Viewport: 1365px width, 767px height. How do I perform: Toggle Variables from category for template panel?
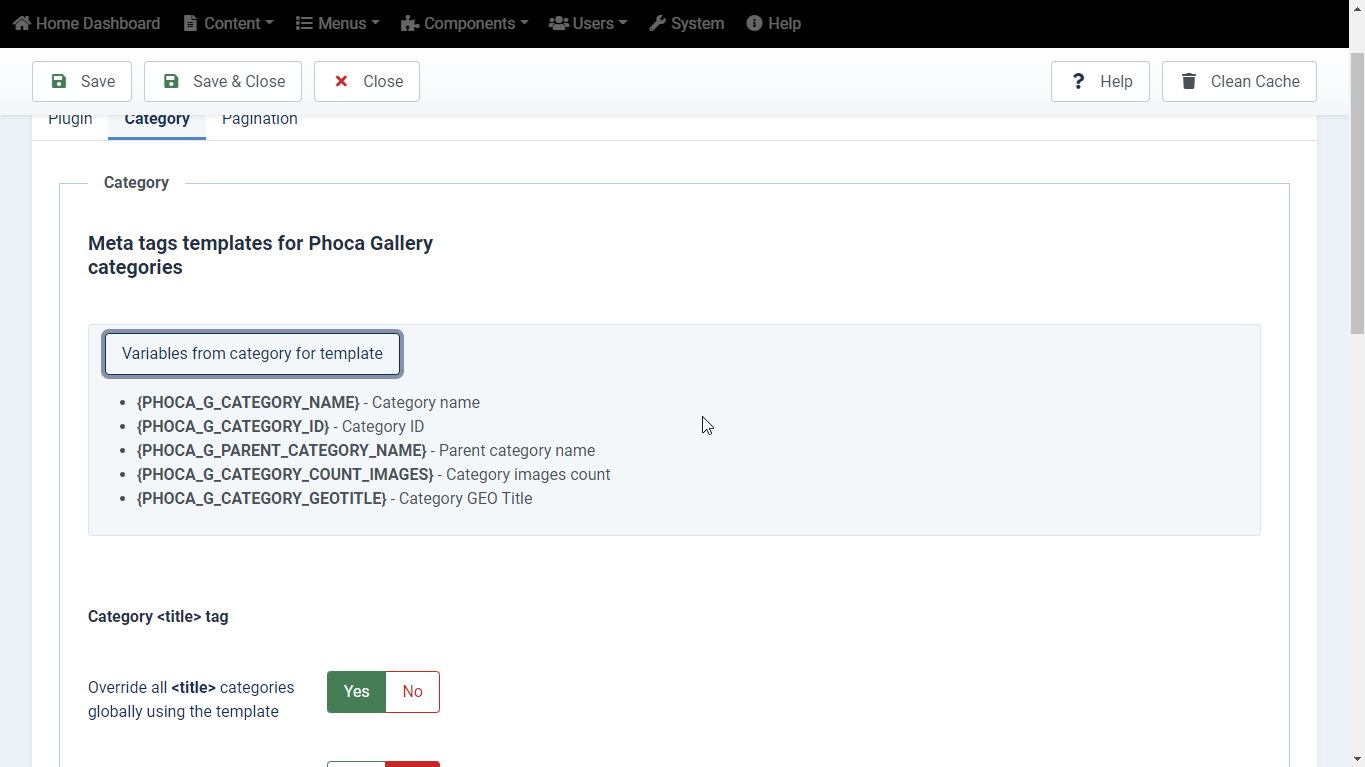[x=252, y=354]
